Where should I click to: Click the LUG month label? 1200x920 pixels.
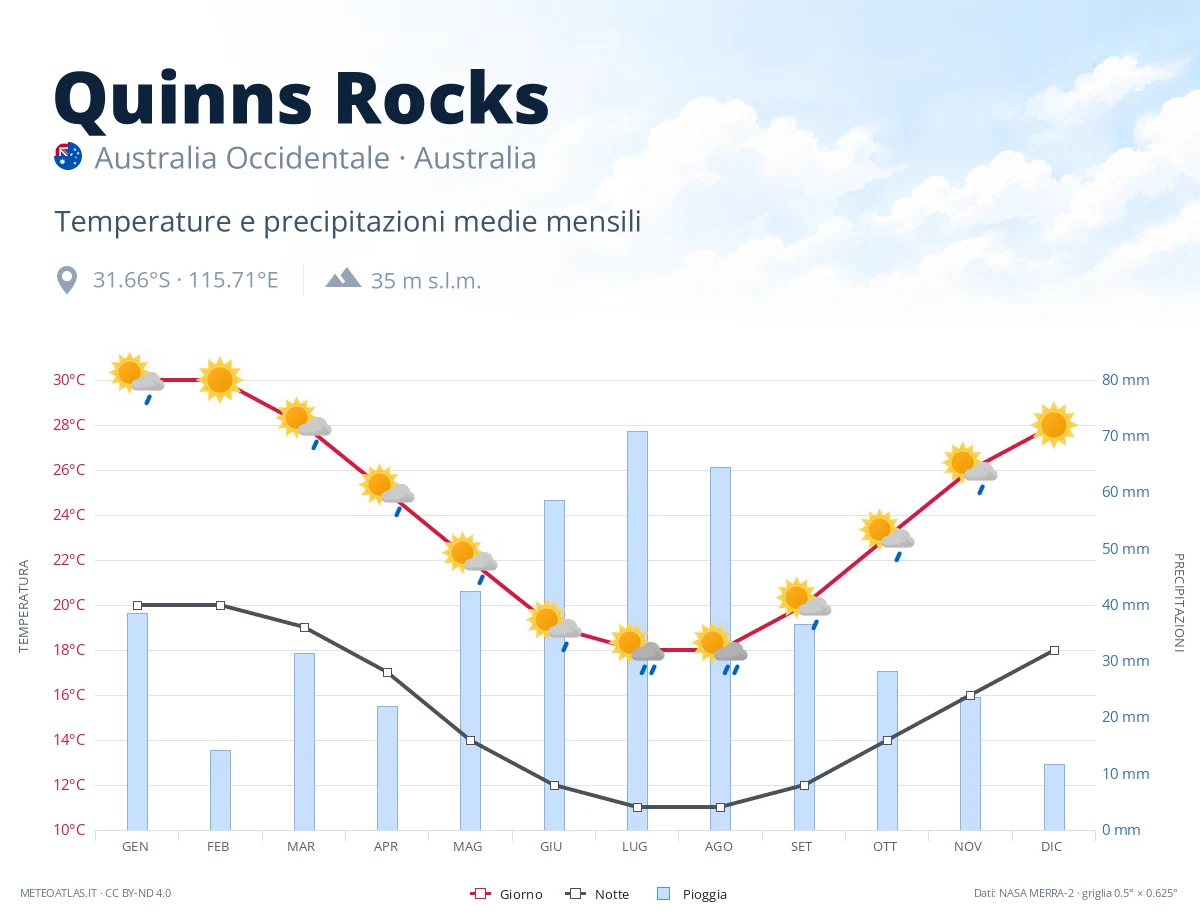click(x=635, y=846)
